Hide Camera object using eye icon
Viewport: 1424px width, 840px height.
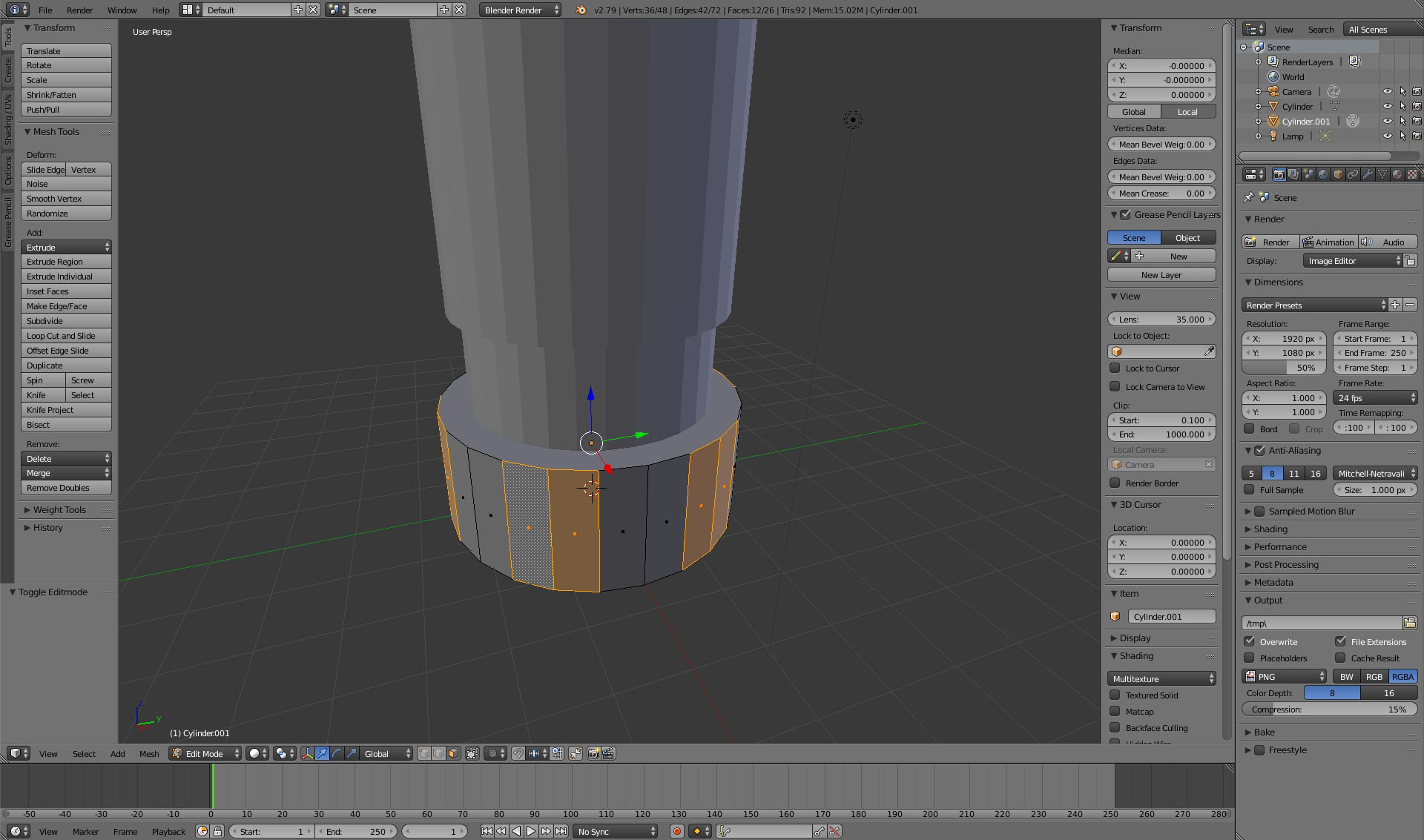click(1388, 91)
